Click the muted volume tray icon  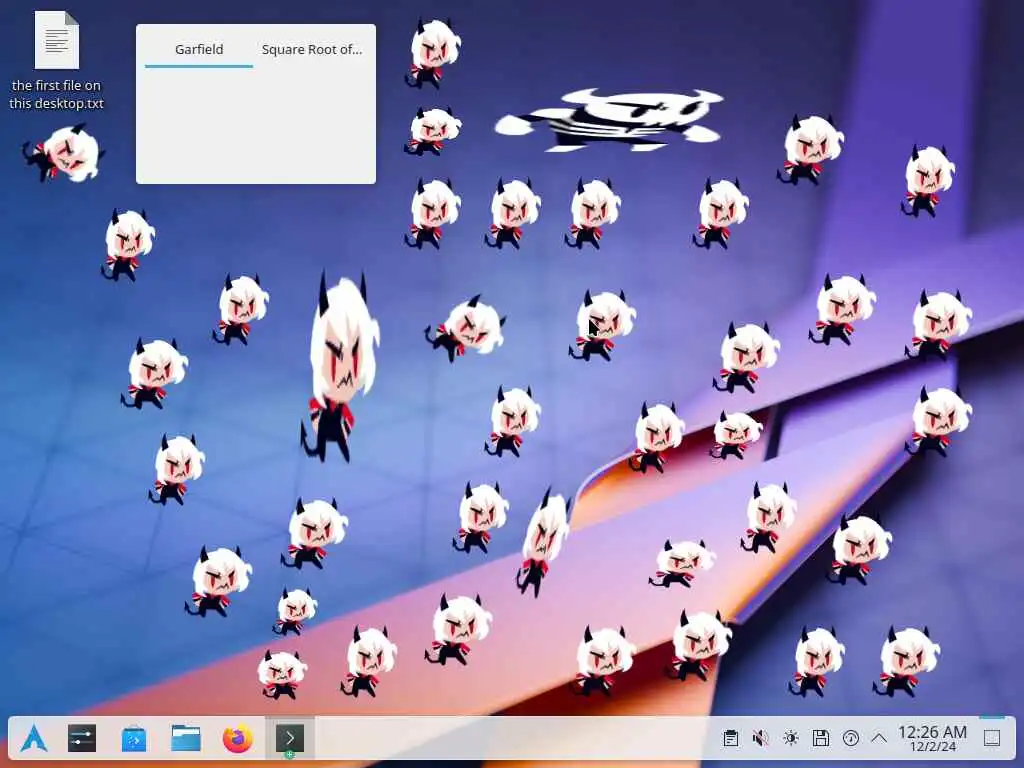760,739
